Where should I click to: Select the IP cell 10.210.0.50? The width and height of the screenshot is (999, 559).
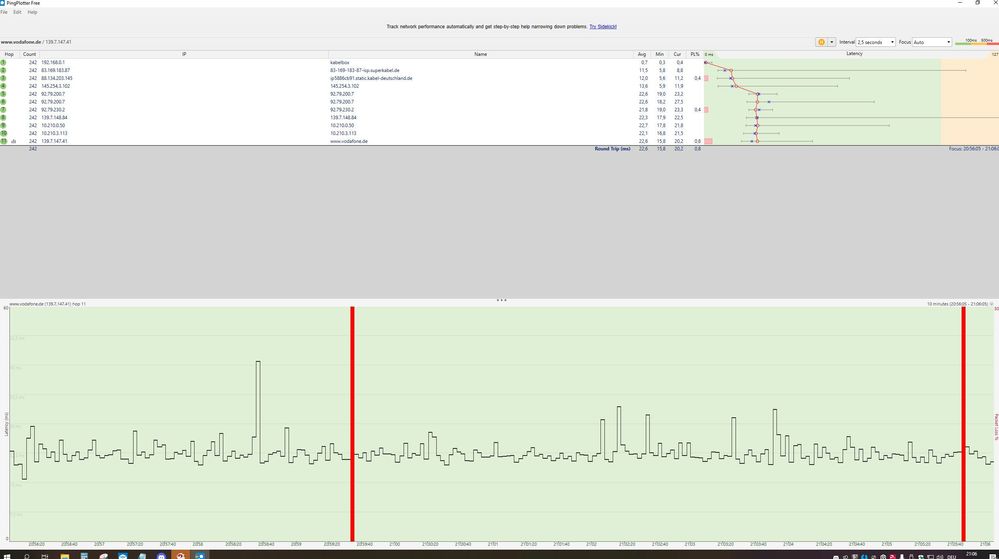click(x=53, y=126)
